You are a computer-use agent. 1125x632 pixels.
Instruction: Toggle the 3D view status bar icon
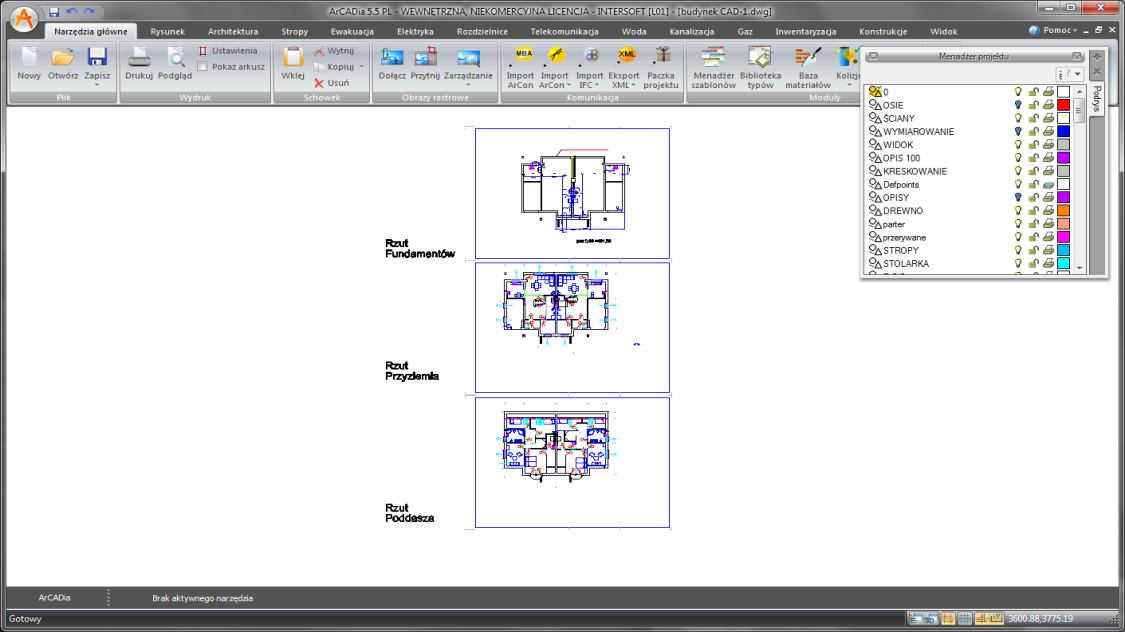click(931, 618)
